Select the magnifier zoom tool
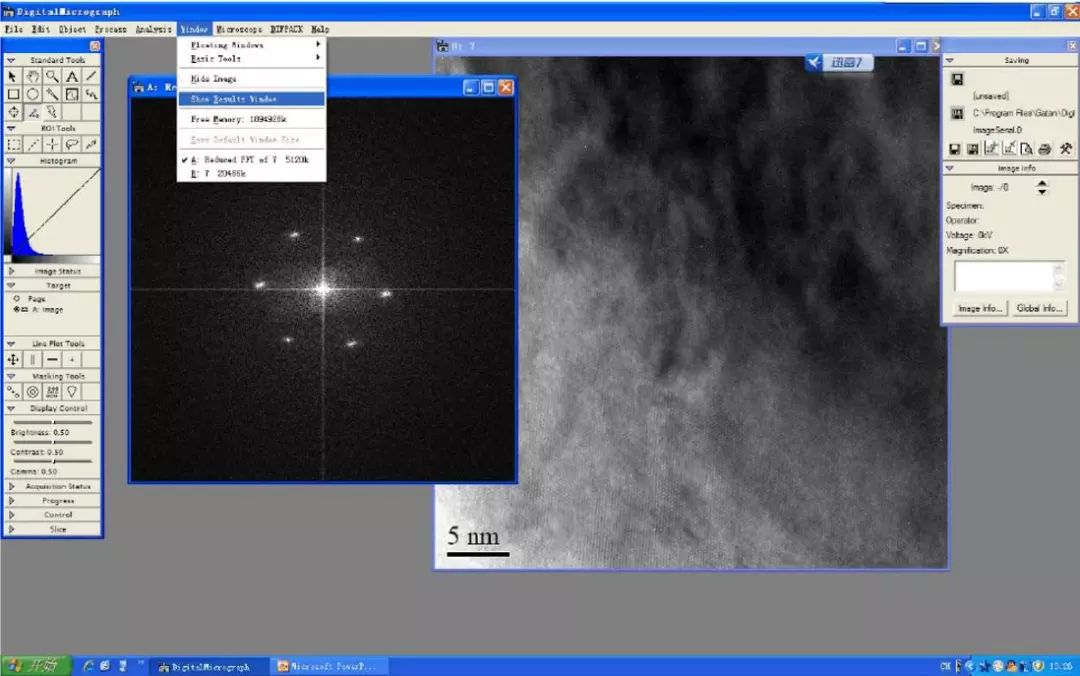 click(x=52, y=76)
